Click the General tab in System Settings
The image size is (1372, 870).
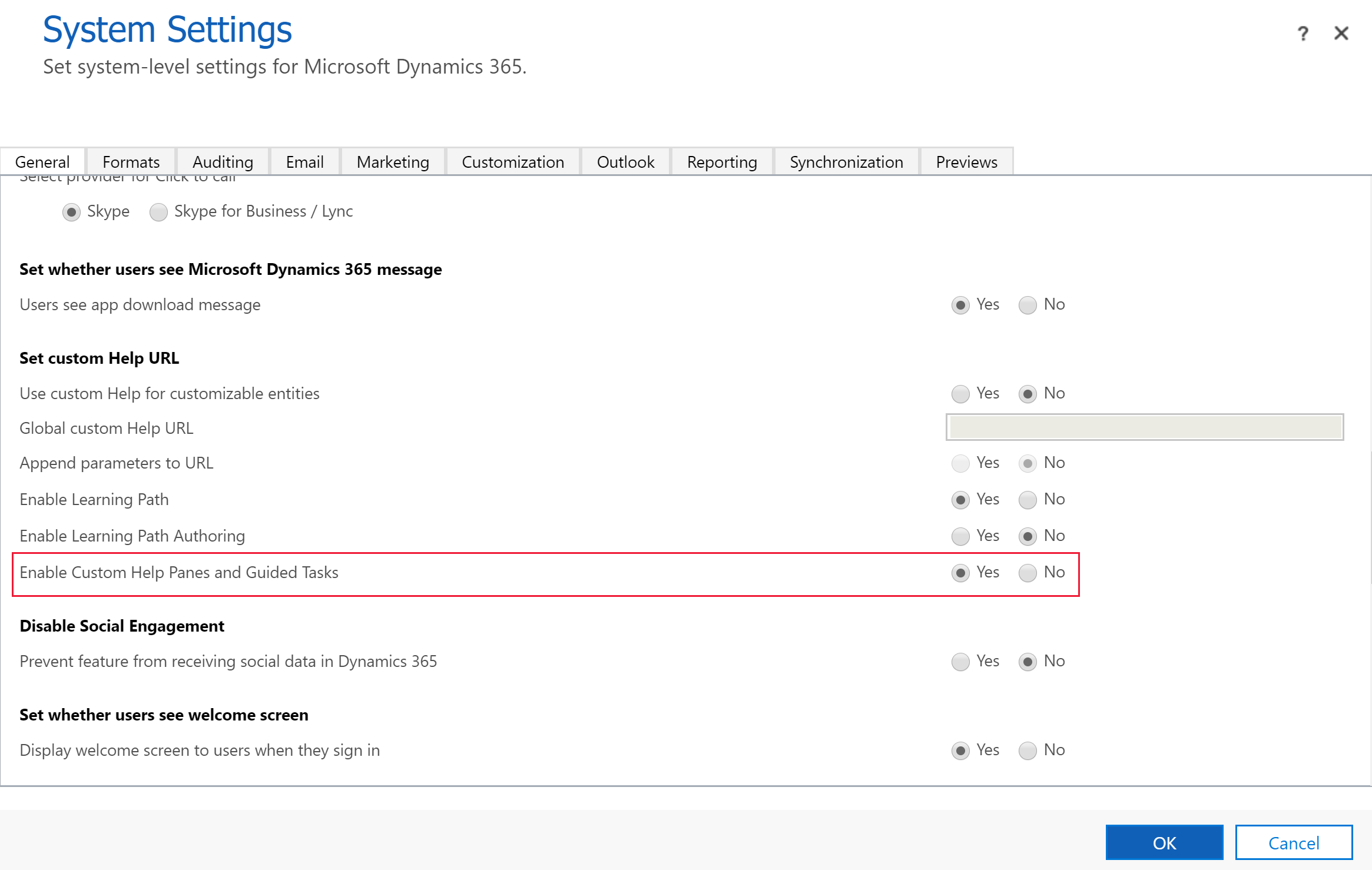pos(43,161)
